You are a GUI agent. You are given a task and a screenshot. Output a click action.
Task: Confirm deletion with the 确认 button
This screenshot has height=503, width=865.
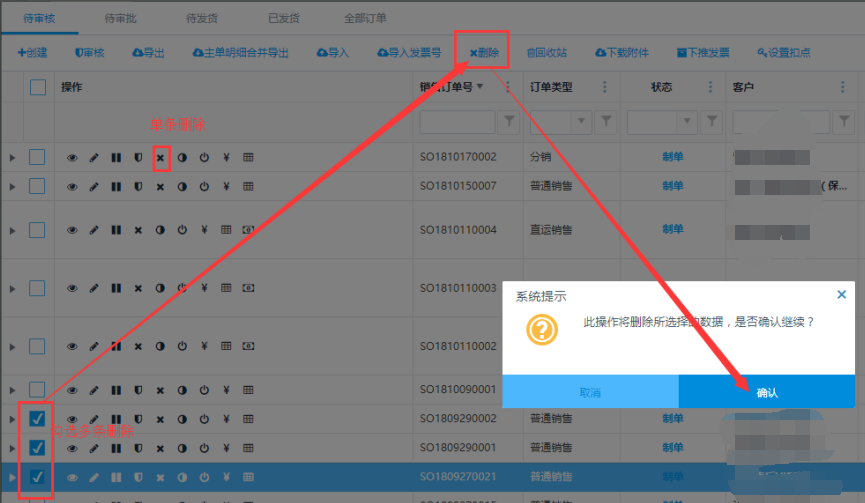point(767,393)
